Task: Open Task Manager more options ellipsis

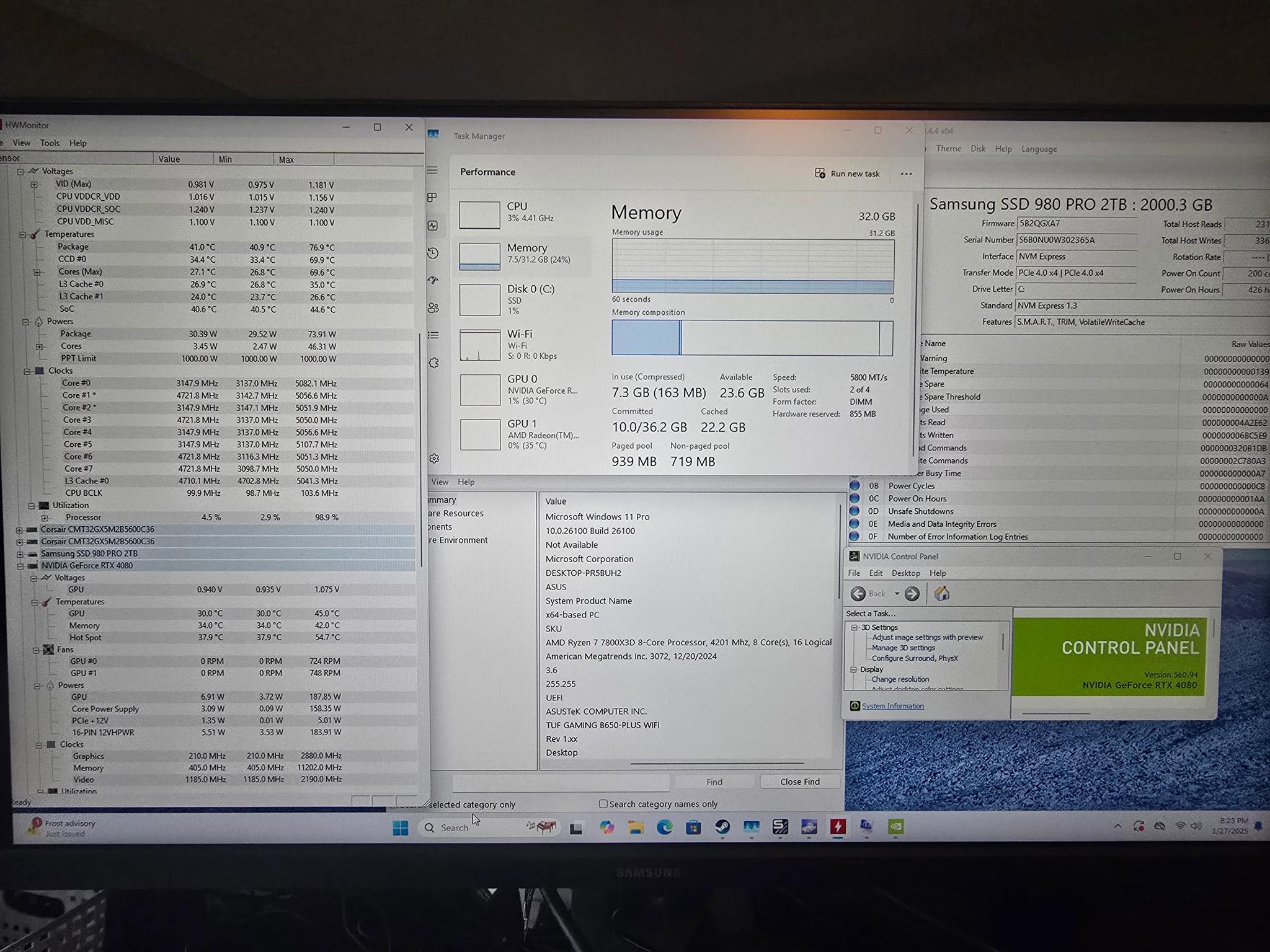Action: click(906, 174)
